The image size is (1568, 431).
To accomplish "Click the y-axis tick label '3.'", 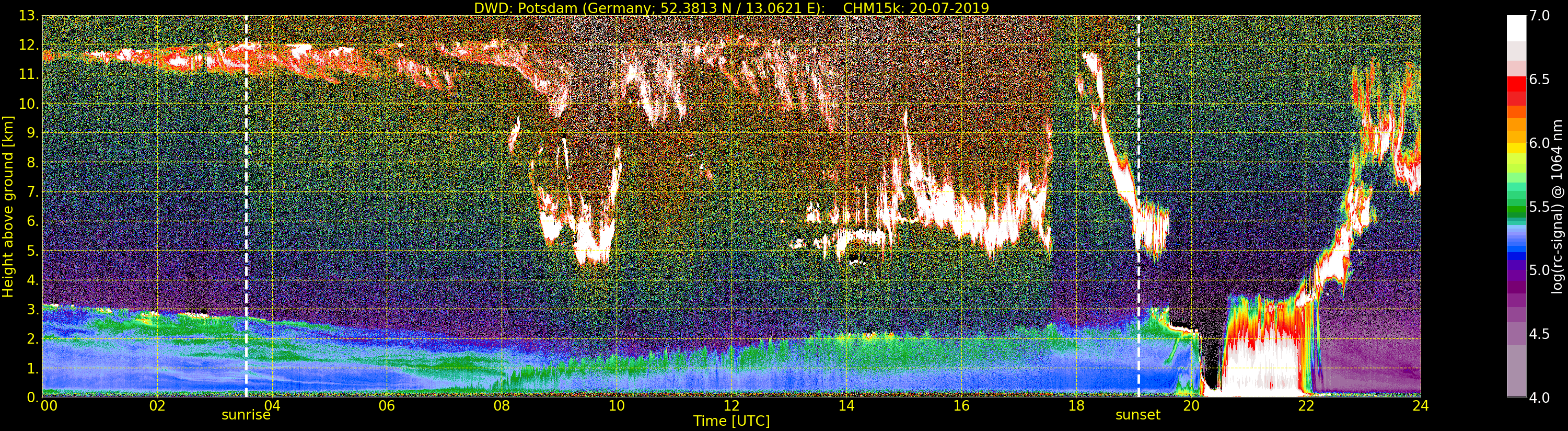I will coord(32,309).
